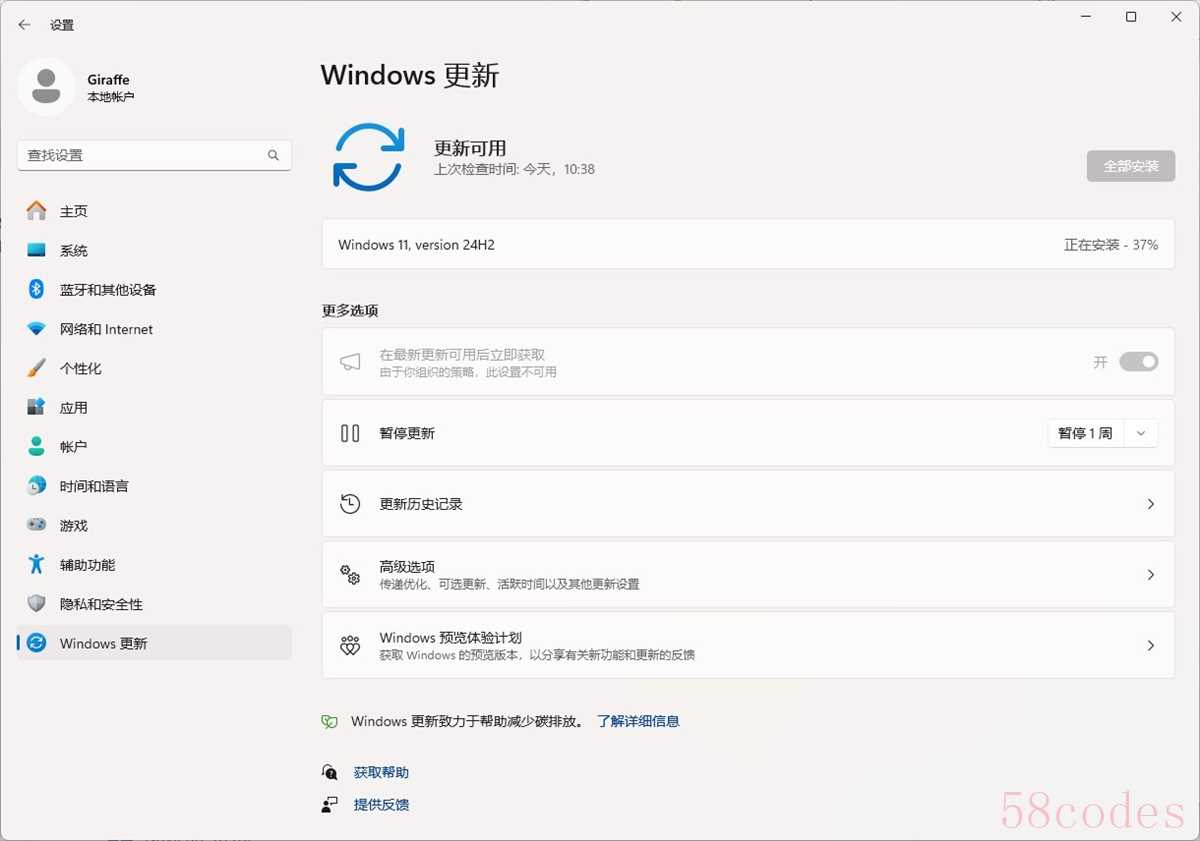Click the 提供反馈 person icon

(x=330, y=804)
